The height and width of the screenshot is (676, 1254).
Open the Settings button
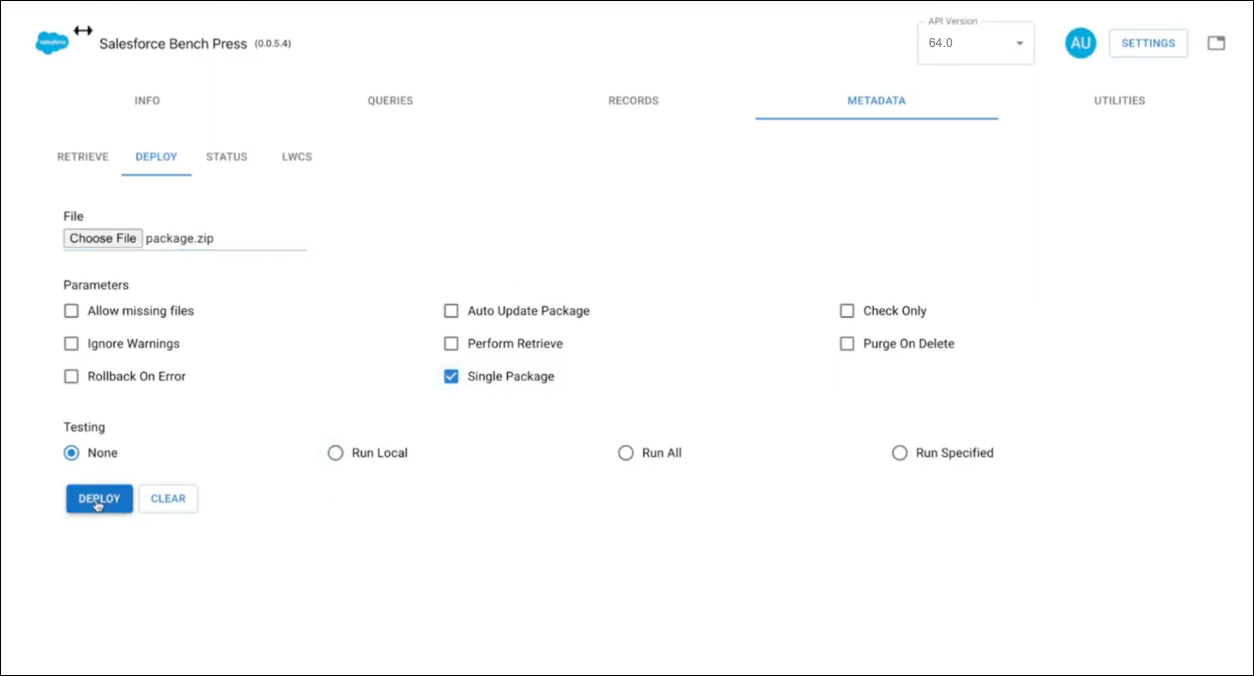[1148, 43]
